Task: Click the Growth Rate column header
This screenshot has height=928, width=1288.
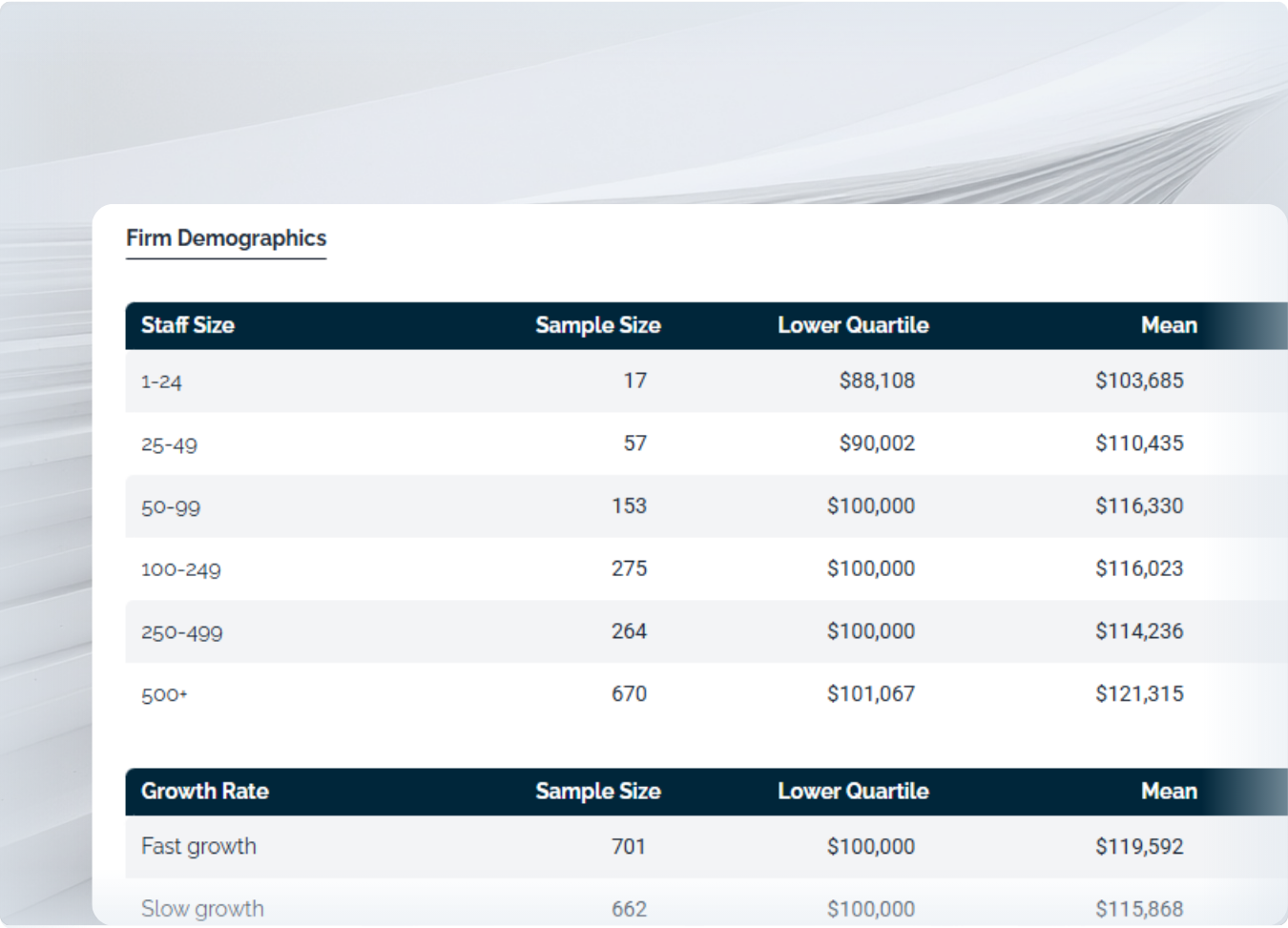Action: click(205, 791)
